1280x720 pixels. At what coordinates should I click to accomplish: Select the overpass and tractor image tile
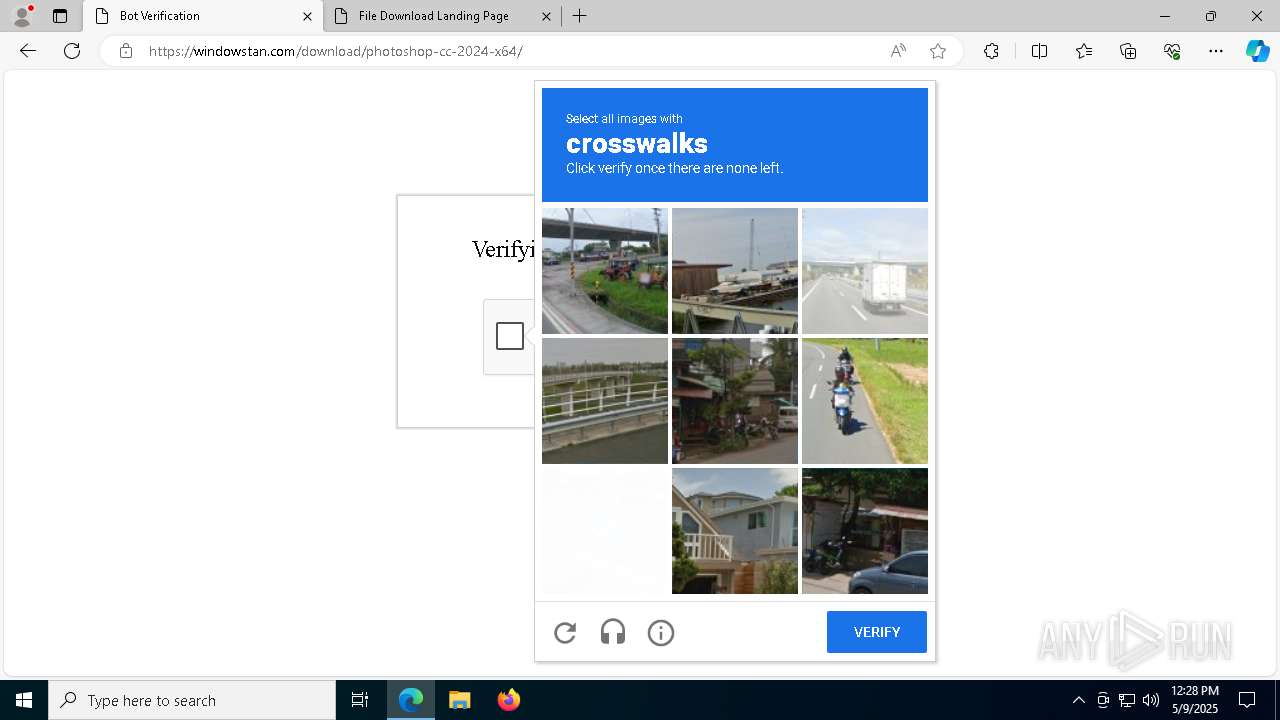tap(605, 271)
